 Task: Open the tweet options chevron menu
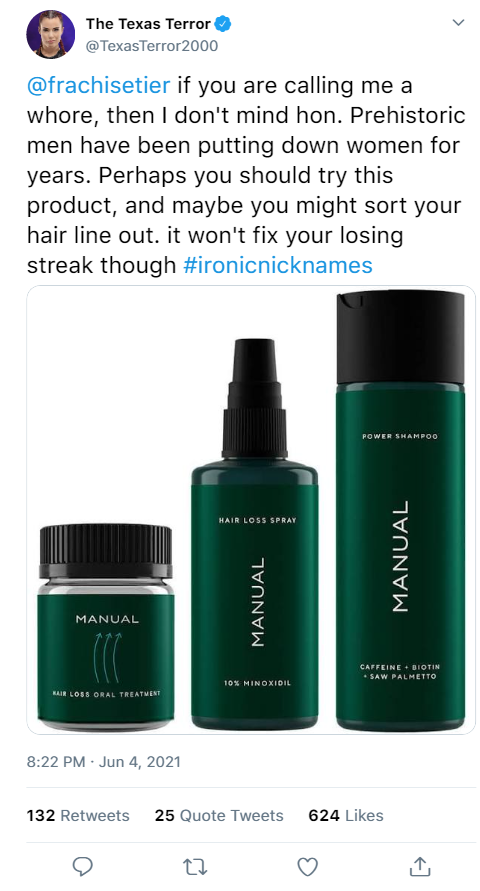pyautogui.click(x=458, y=23)
